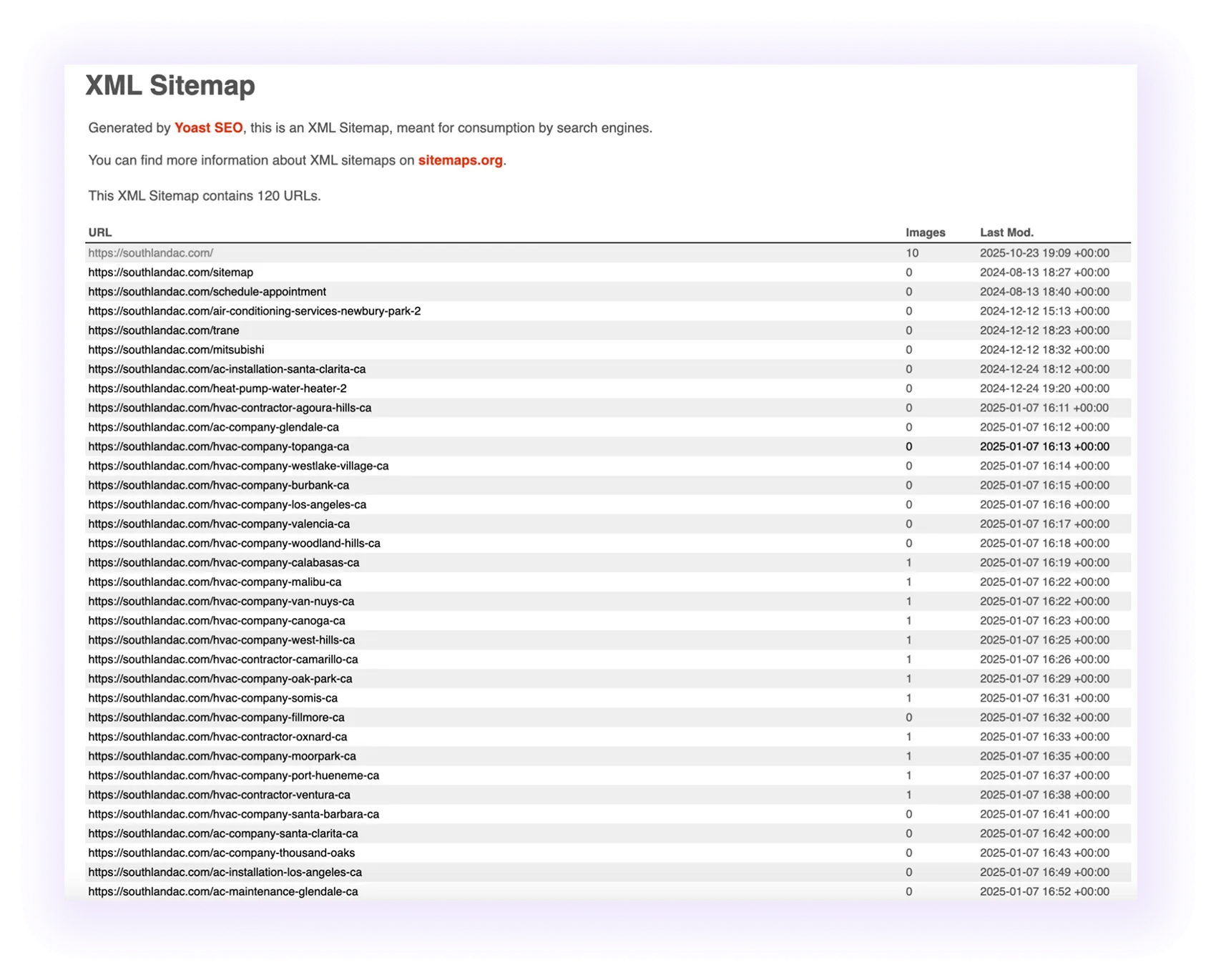This screenshot has height=980, width=1216.
Task: Open the sitemap page link
Action: 170,272
